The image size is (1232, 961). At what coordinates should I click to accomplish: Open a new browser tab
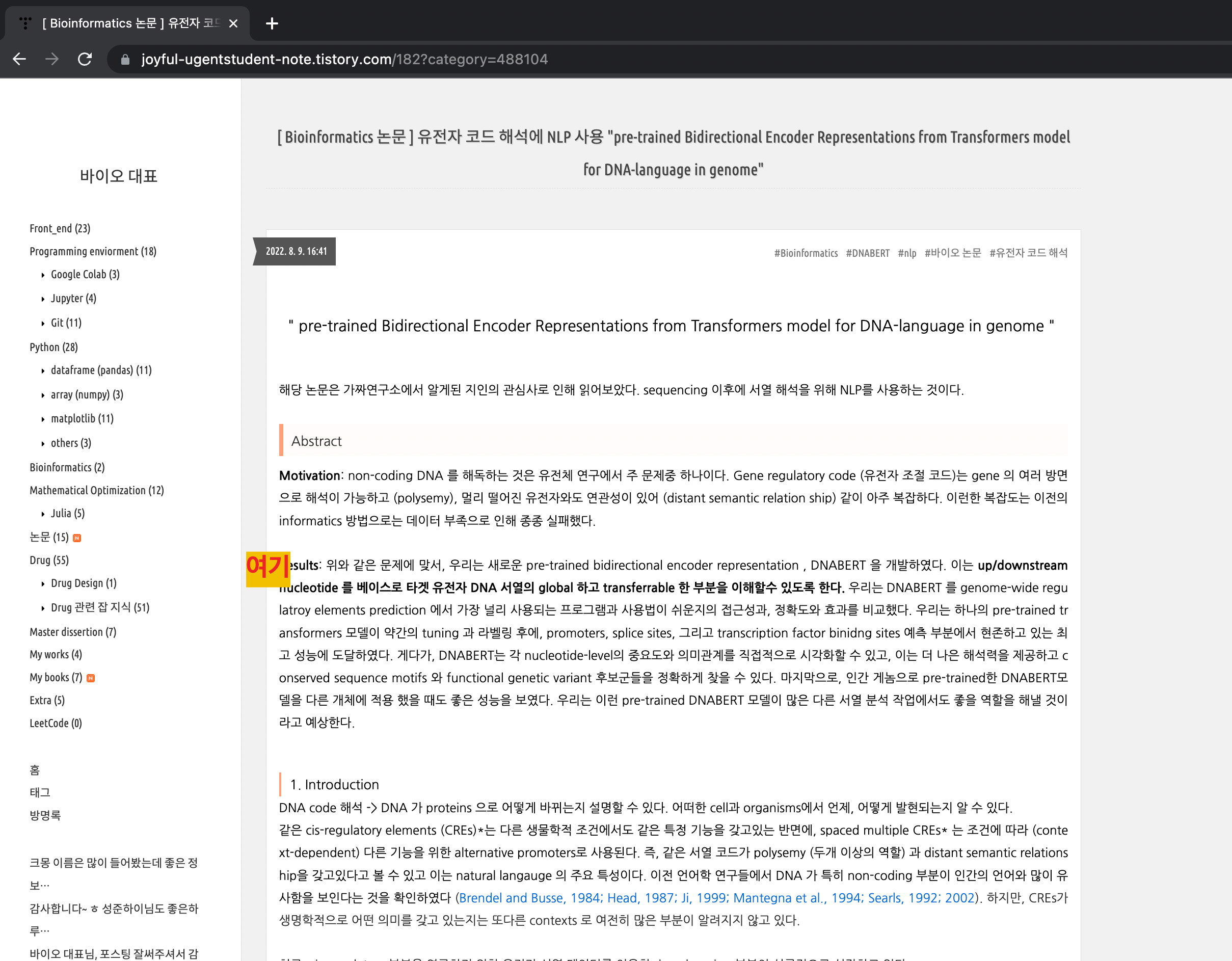pyautogui.click(x=272, y=23)
